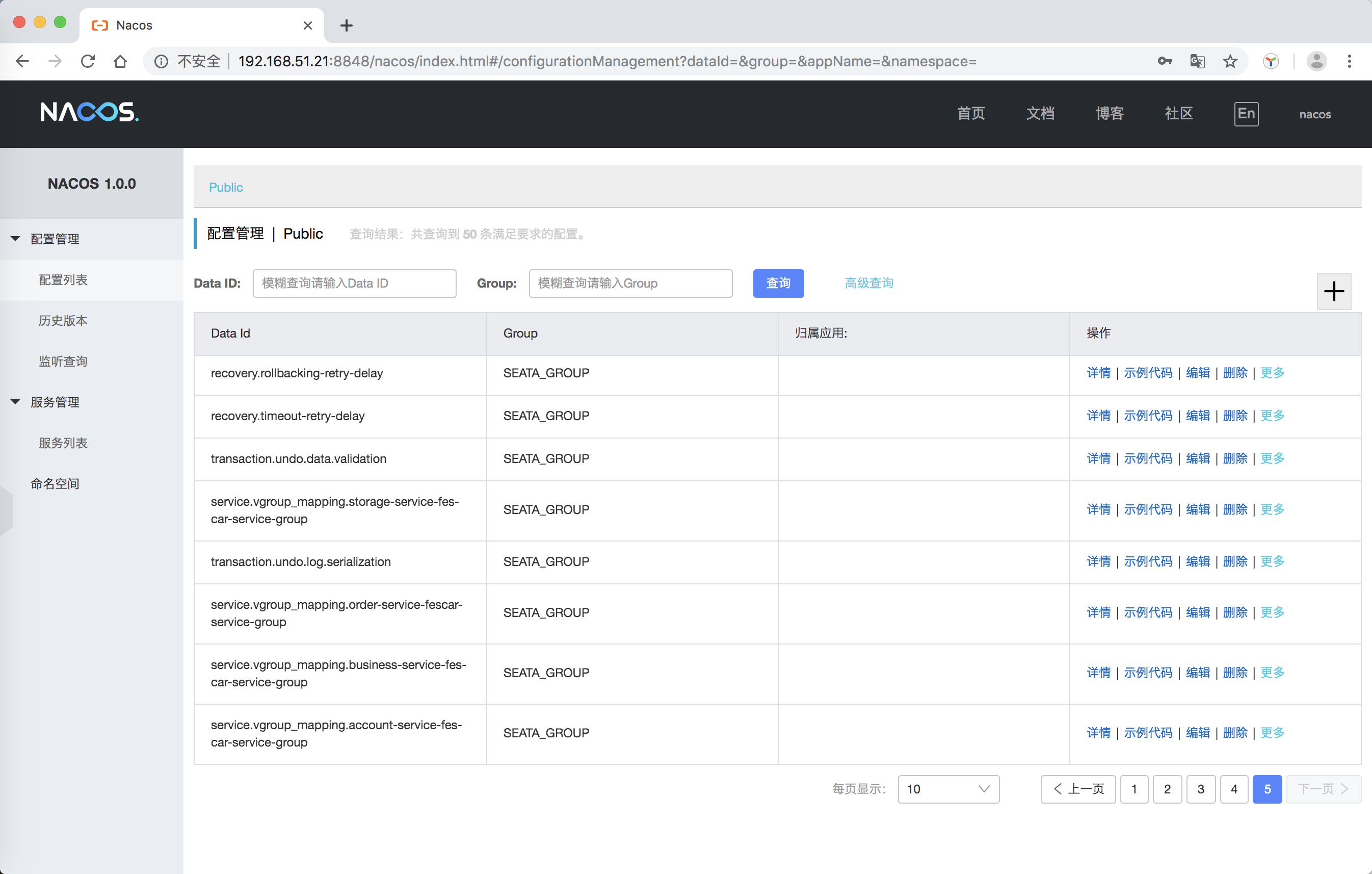The height and width of the screenshot is (874, 1372).
Task: Click the Chrome profile avatar icon
Action: 1315,61
